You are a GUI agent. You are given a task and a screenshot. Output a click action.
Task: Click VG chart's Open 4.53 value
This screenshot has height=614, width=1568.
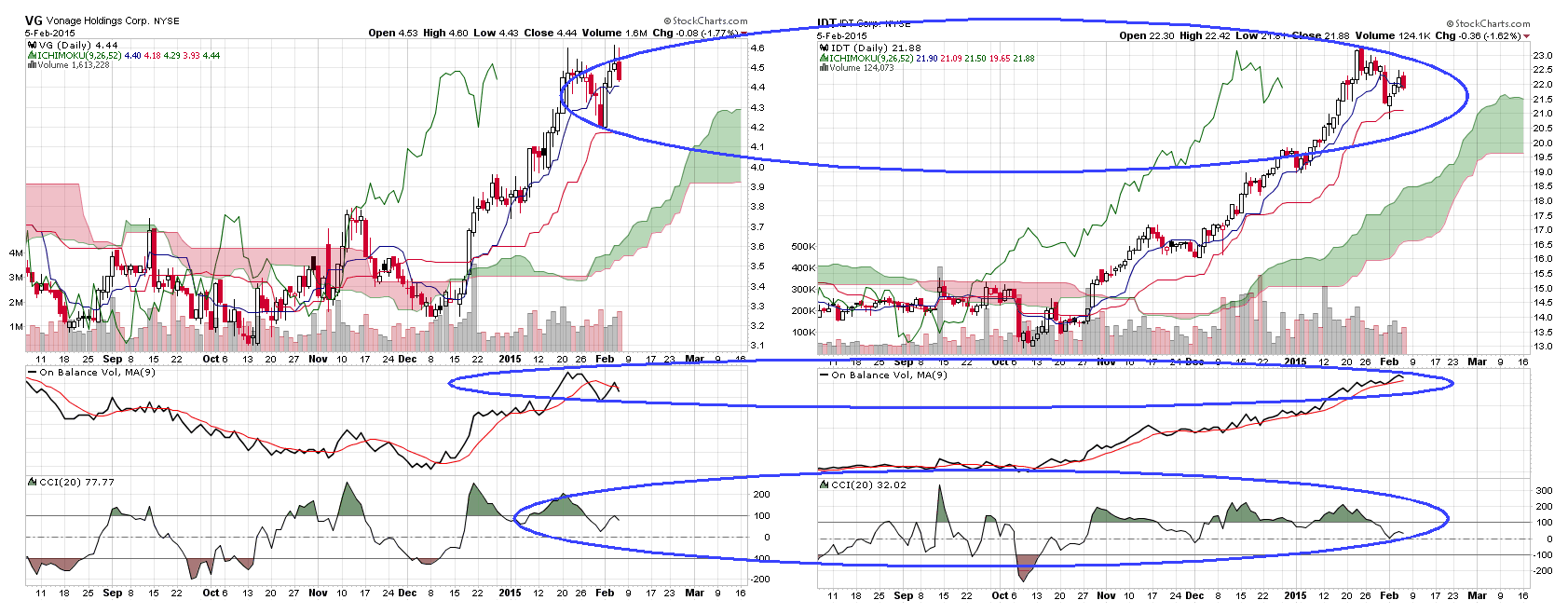pos(393,33)
